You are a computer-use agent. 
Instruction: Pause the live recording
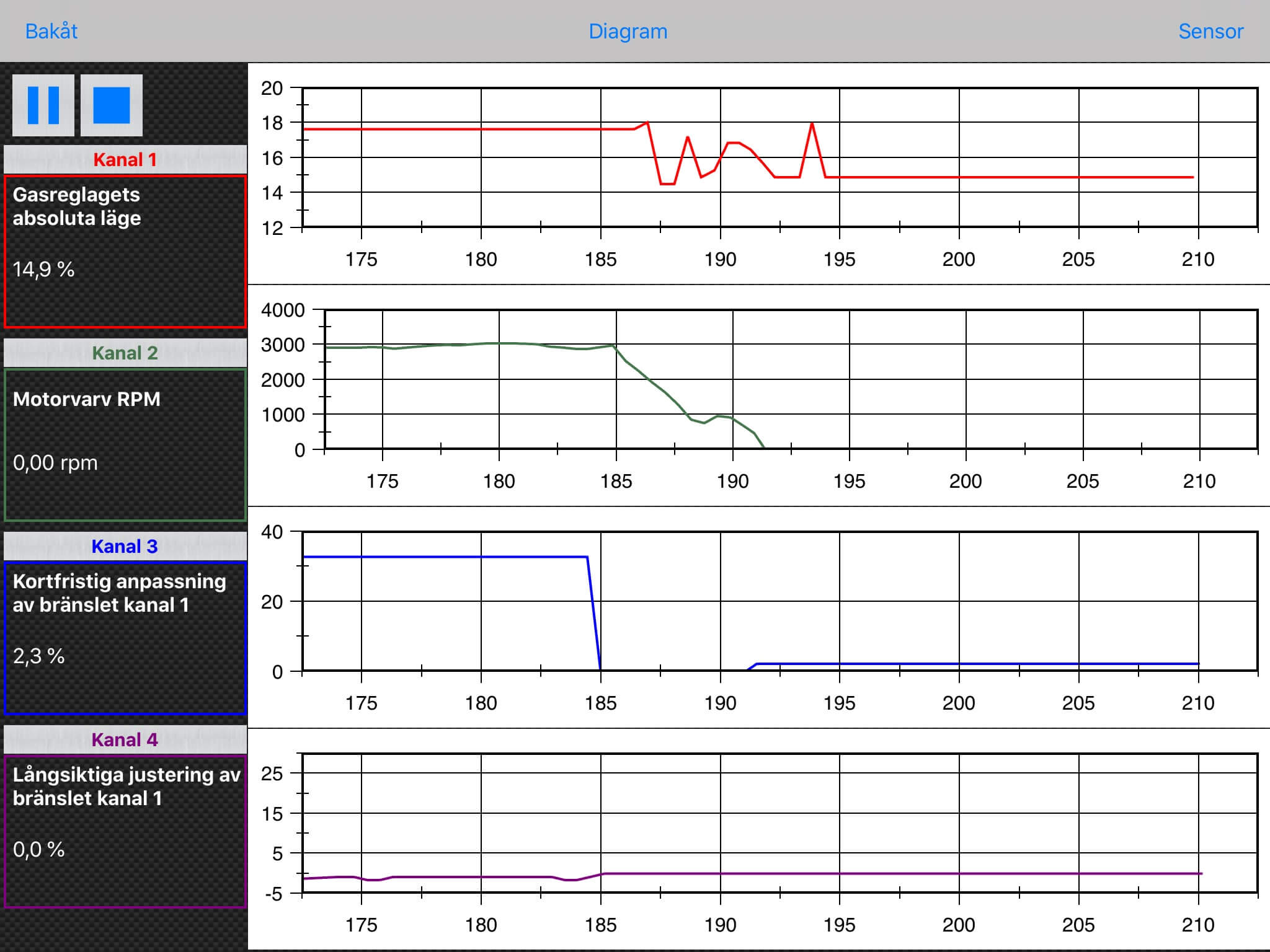[x=43, y=105]
